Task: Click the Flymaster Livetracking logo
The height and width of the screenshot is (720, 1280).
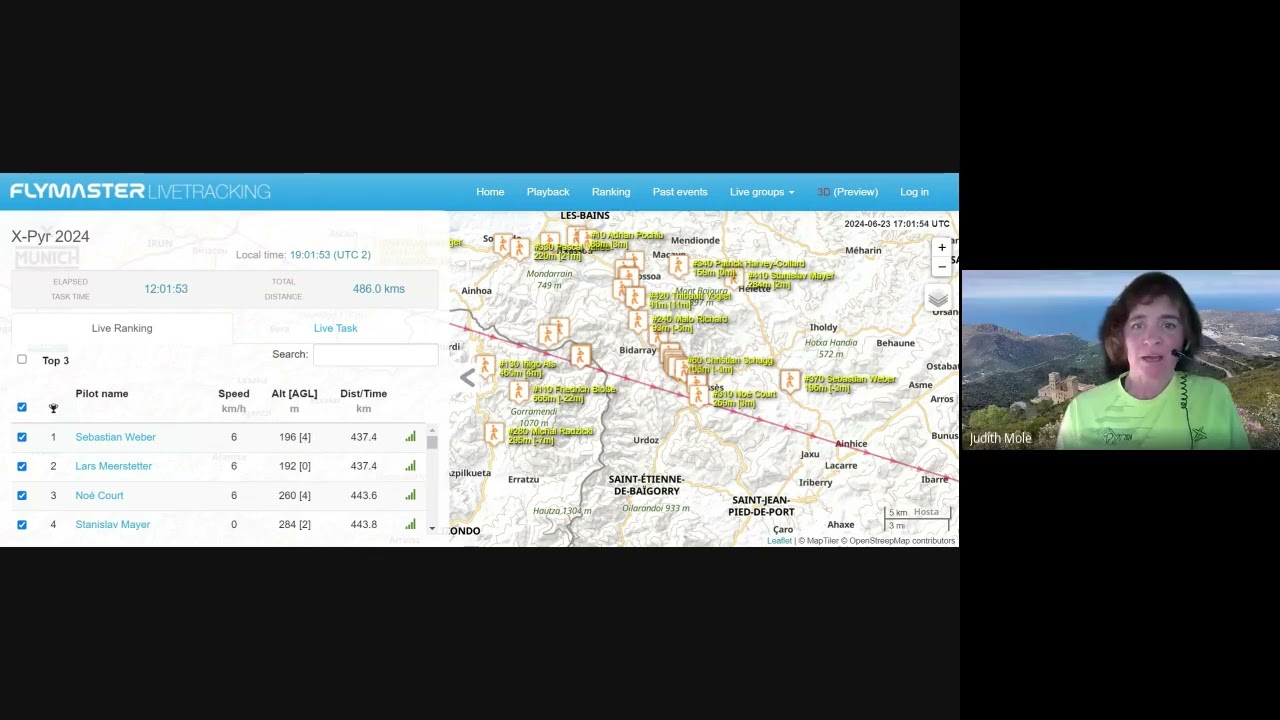Action: click(140, 191)
